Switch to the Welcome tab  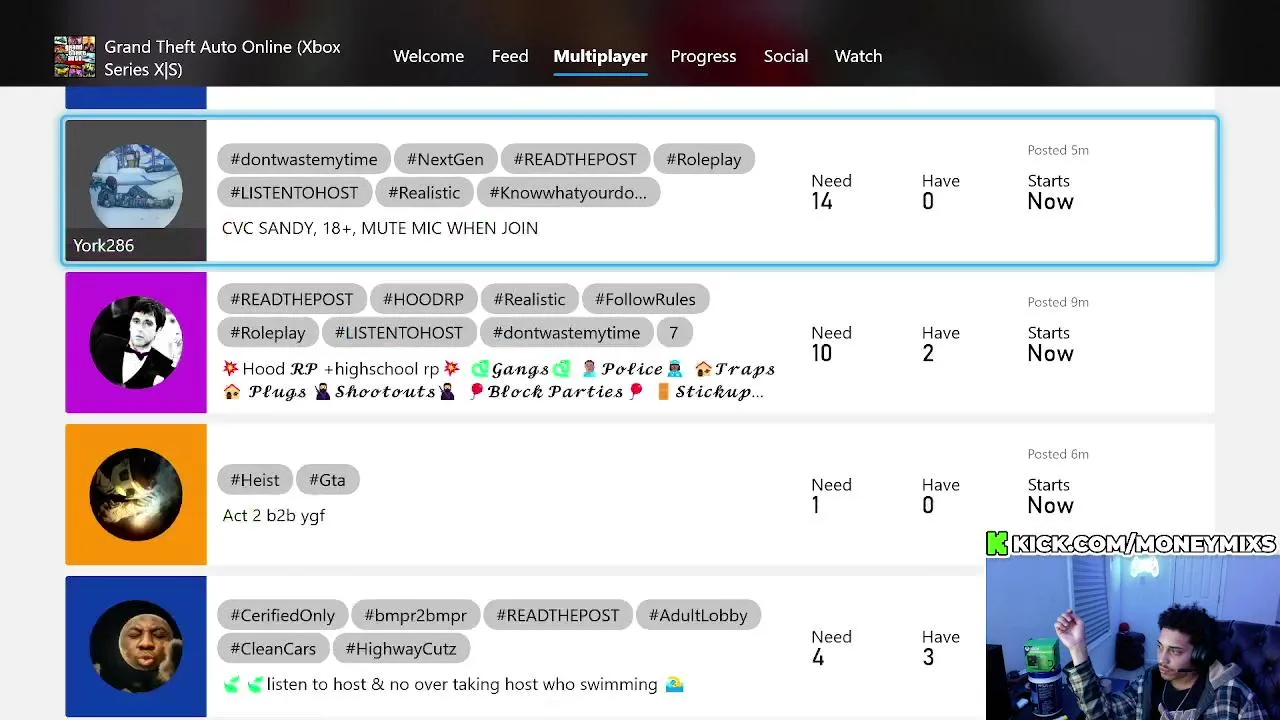click(x=428, y=56)
